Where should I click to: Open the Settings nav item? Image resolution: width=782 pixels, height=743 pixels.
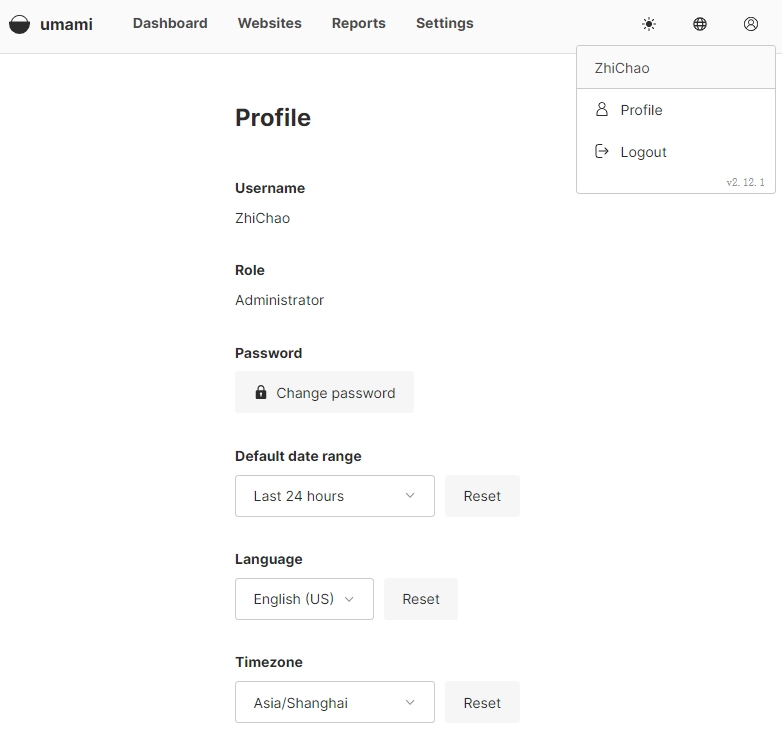[x=444, y=23]
